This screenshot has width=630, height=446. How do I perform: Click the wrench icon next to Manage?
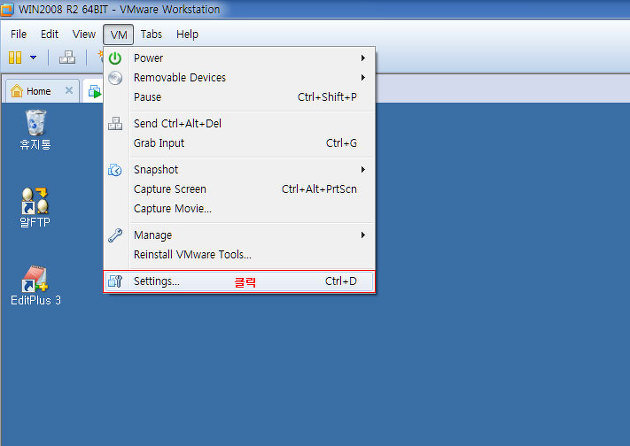(115, 235)
